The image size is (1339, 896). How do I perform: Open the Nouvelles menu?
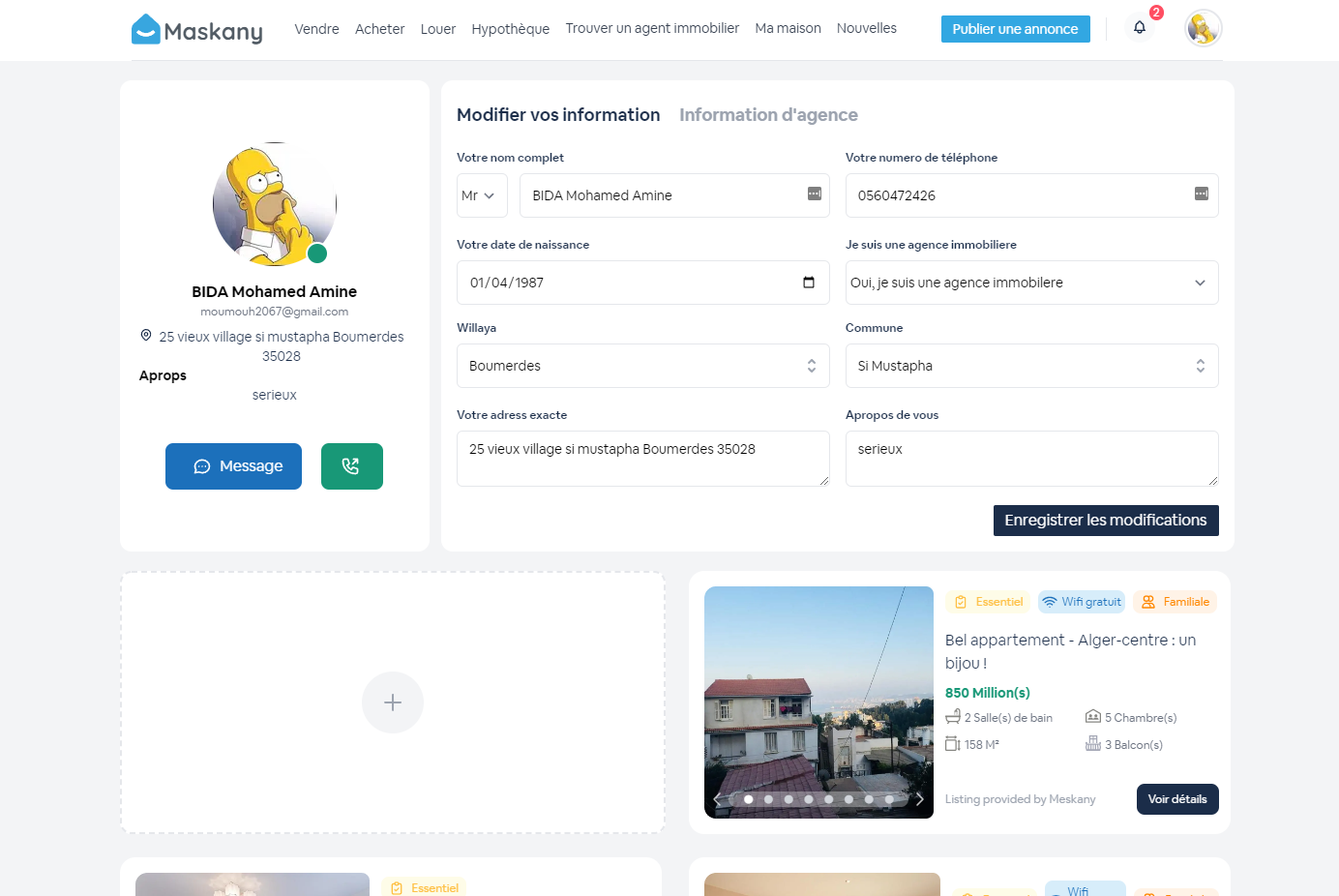click(x=867, y=28)
